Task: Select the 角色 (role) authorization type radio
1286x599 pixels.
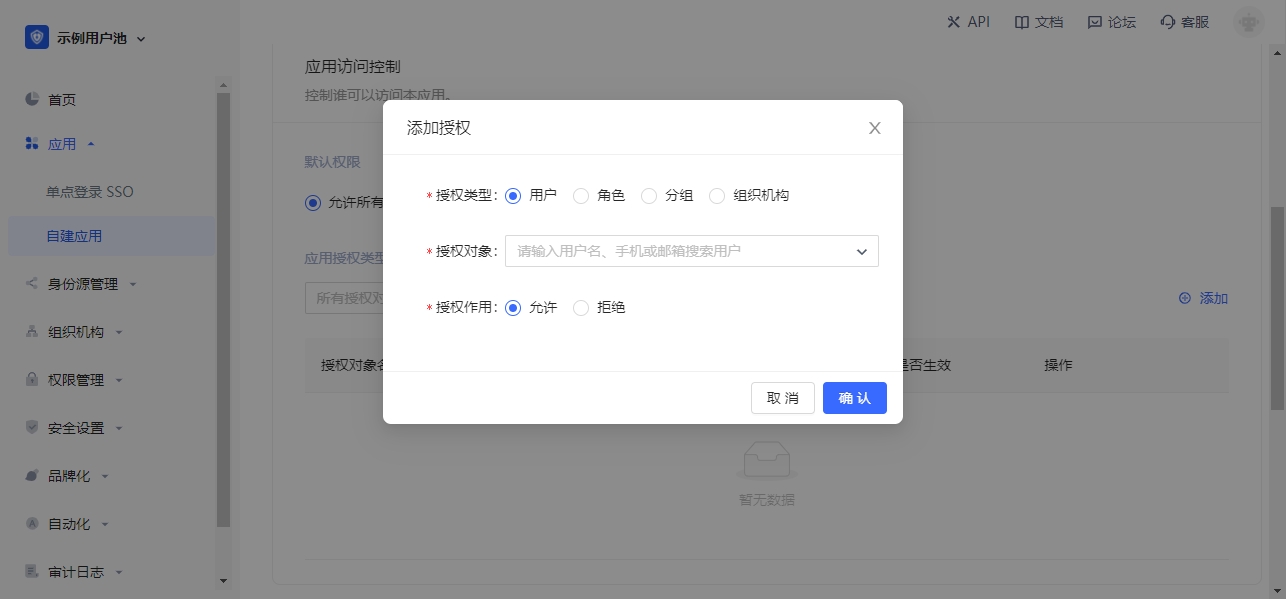Action: [581, 196]
